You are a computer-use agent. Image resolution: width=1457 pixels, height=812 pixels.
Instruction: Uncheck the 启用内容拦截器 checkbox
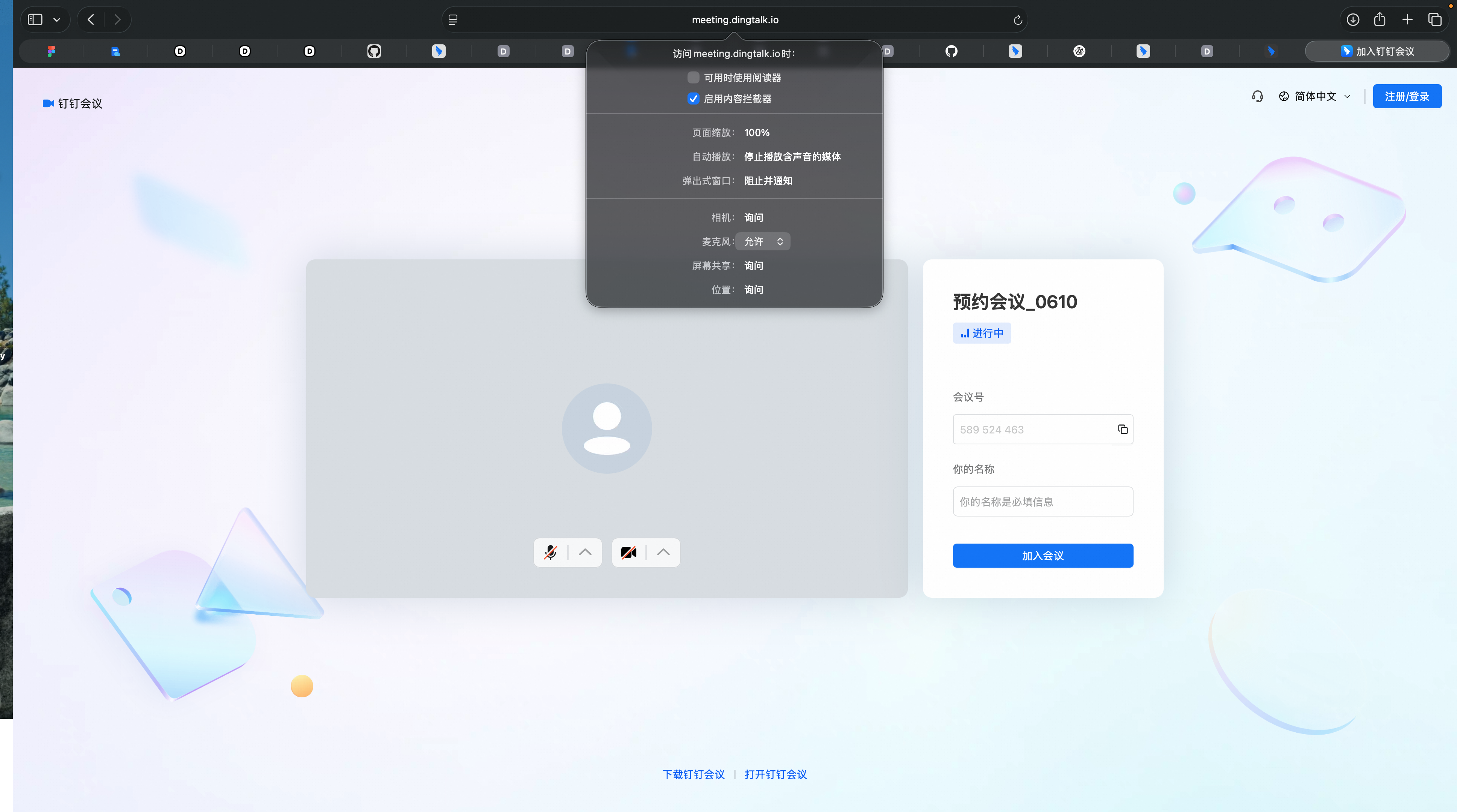[693, 99]
